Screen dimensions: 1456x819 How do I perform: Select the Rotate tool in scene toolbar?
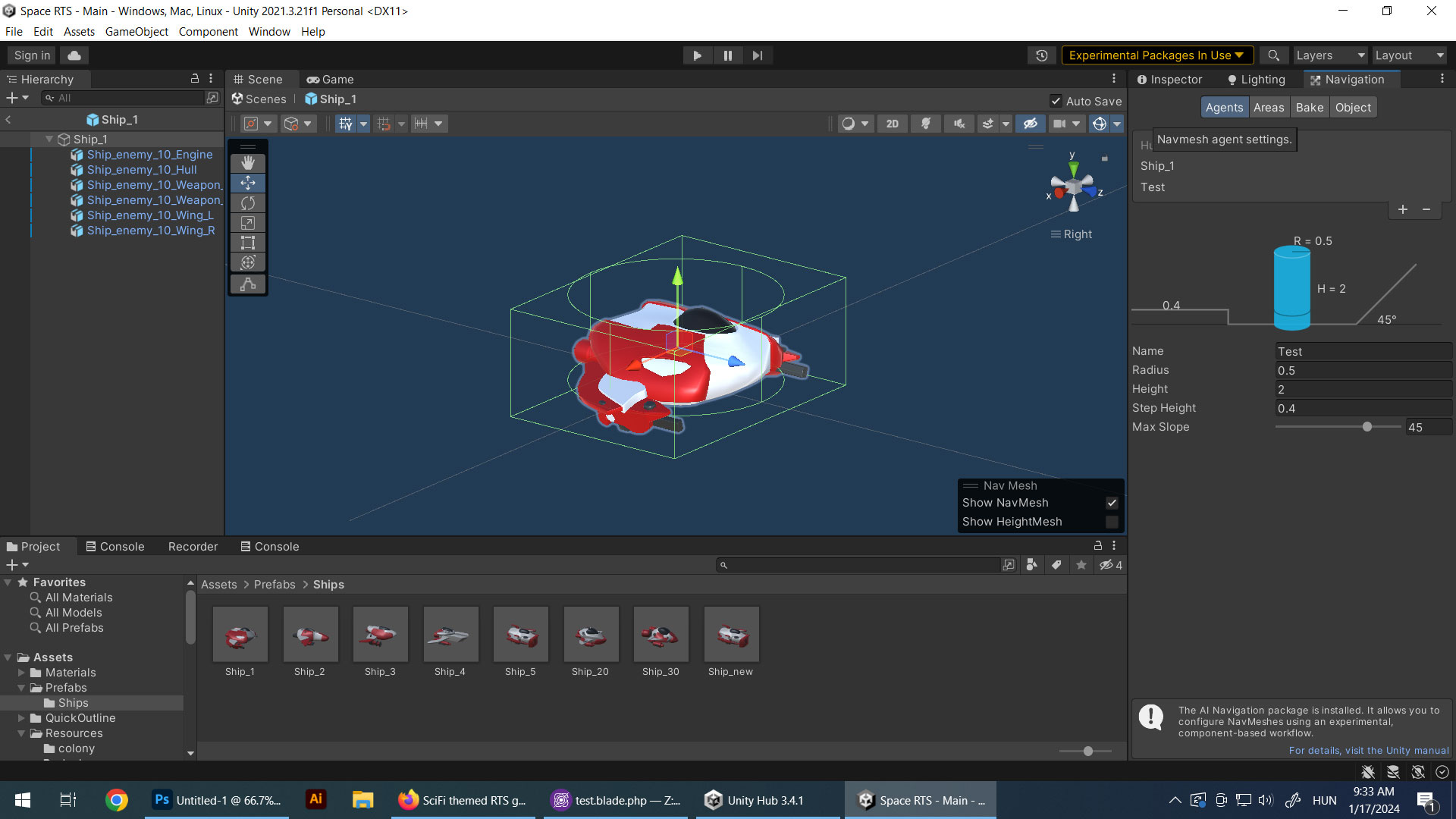(x=248, y=203)
